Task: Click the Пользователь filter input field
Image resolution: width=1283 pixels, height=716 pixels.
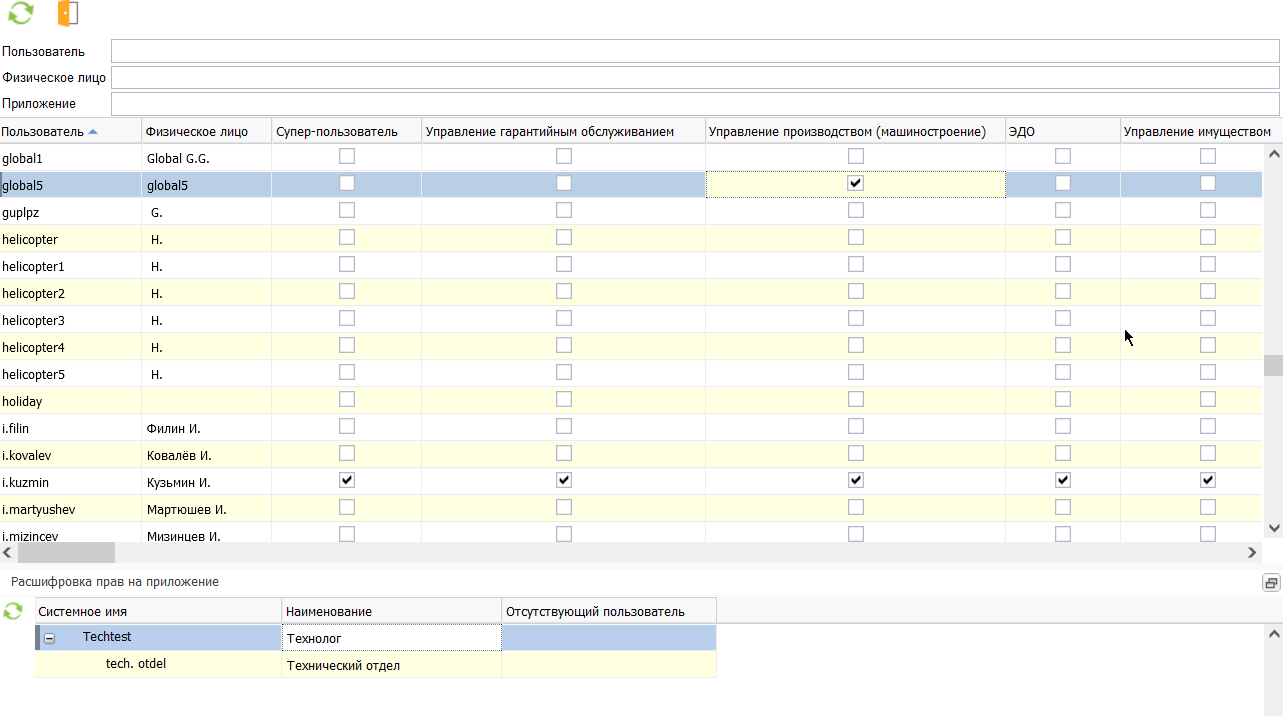Action: pos(694,51)
